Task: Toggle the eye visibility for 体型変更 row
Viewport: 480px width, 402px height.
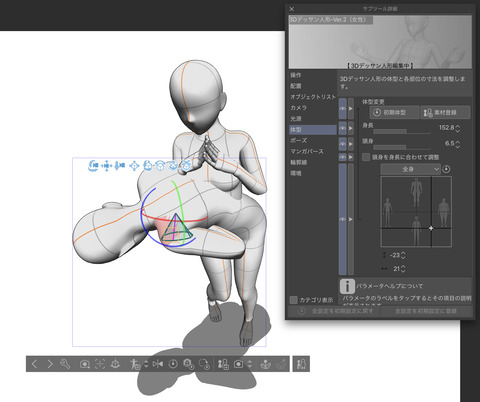Action: pyautogui.click(x=343, y=109)
